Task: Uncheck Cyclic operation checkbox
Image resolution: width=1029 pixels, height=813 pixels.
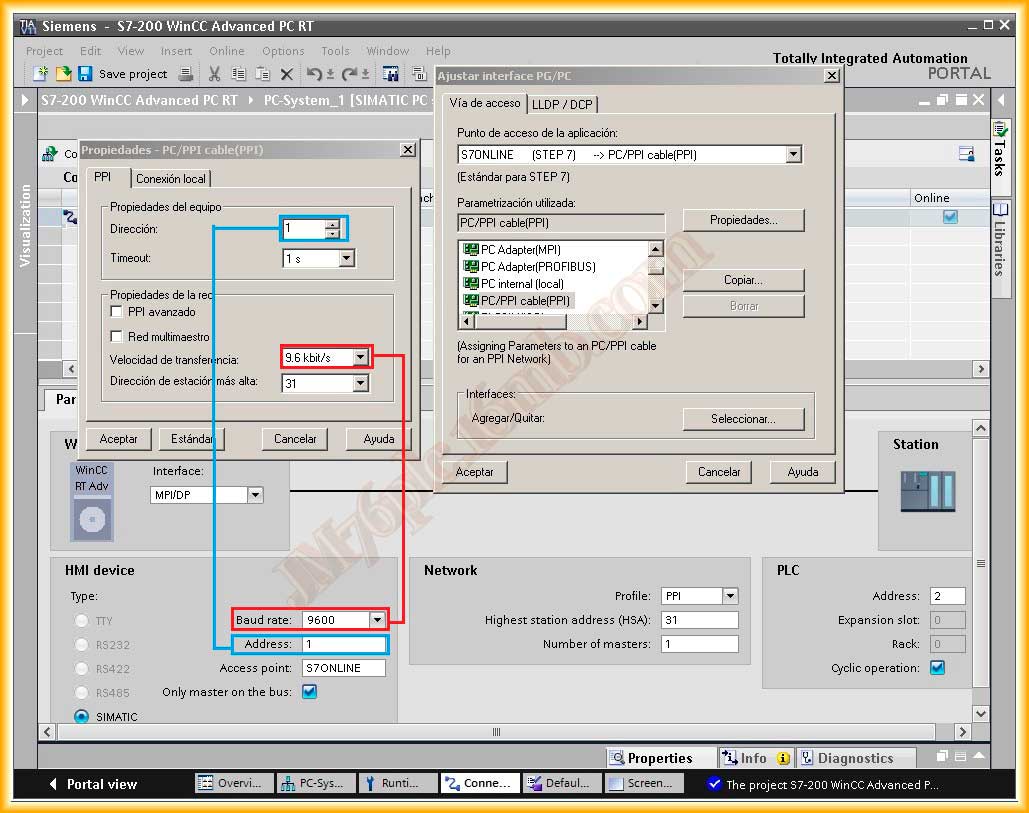Action: point(937,668)
